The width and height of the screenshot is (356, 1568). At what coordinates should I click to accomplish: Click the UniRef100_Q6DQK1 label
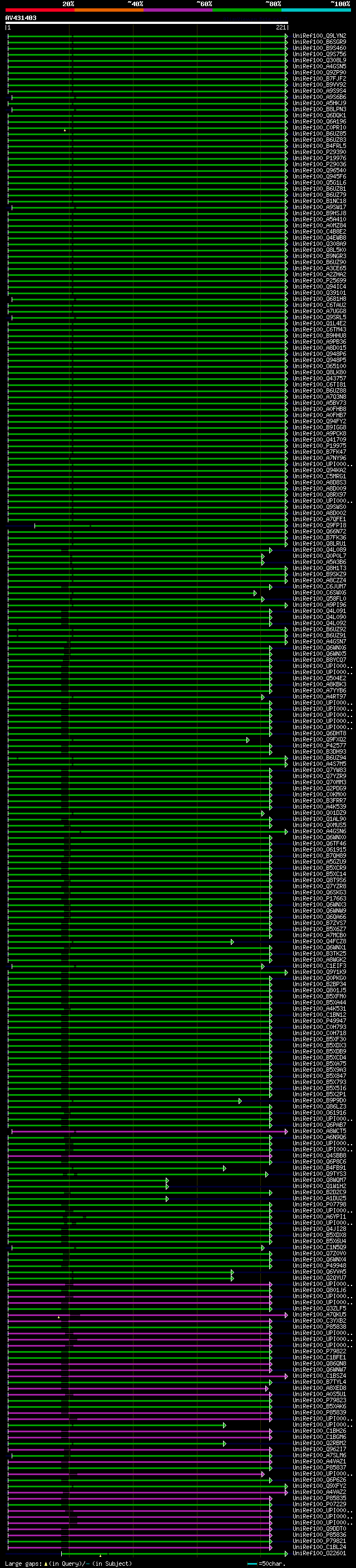(319, 116)
